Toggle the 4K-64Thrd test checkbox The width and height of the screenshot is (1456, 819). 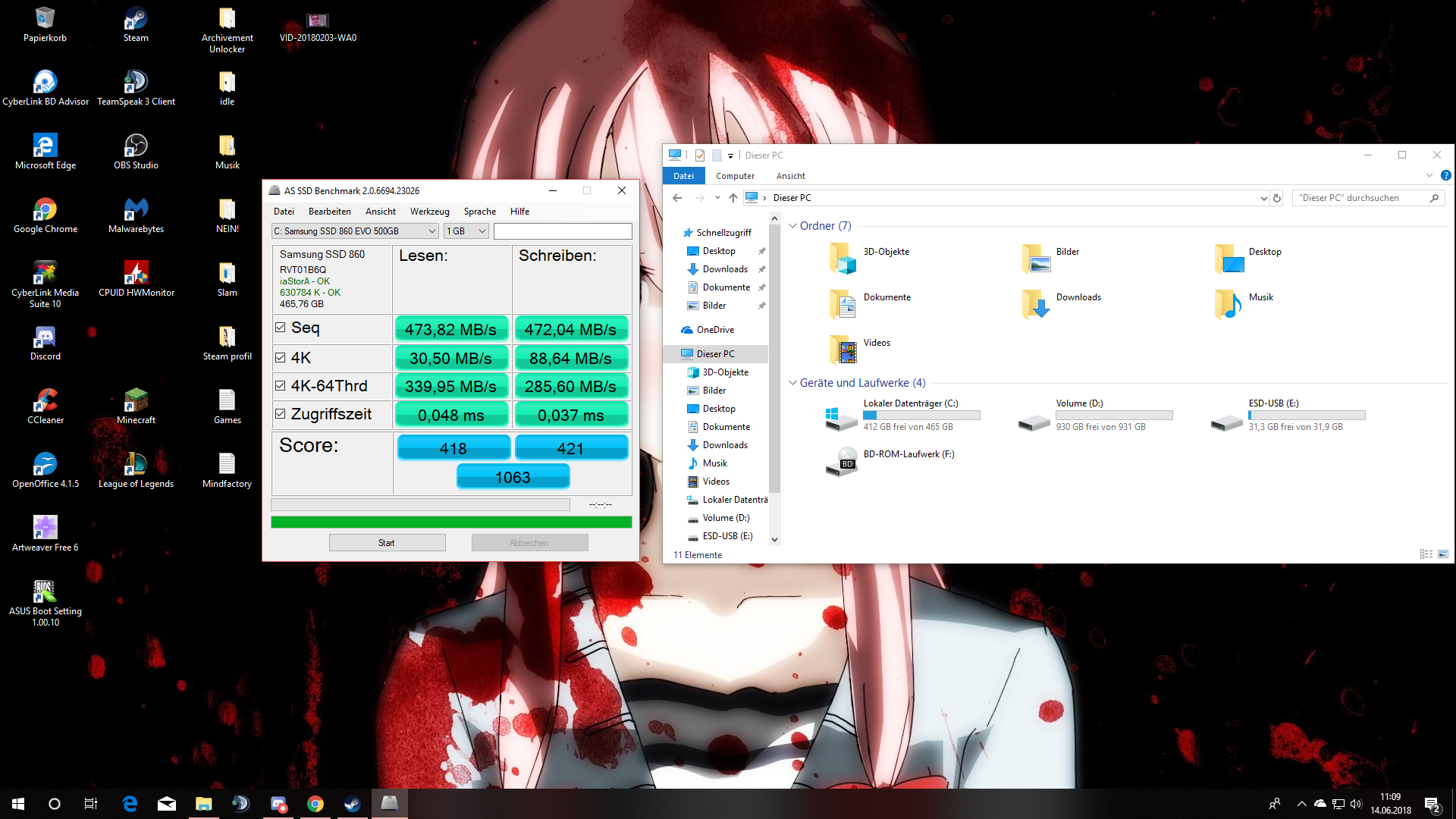(281, 386)
